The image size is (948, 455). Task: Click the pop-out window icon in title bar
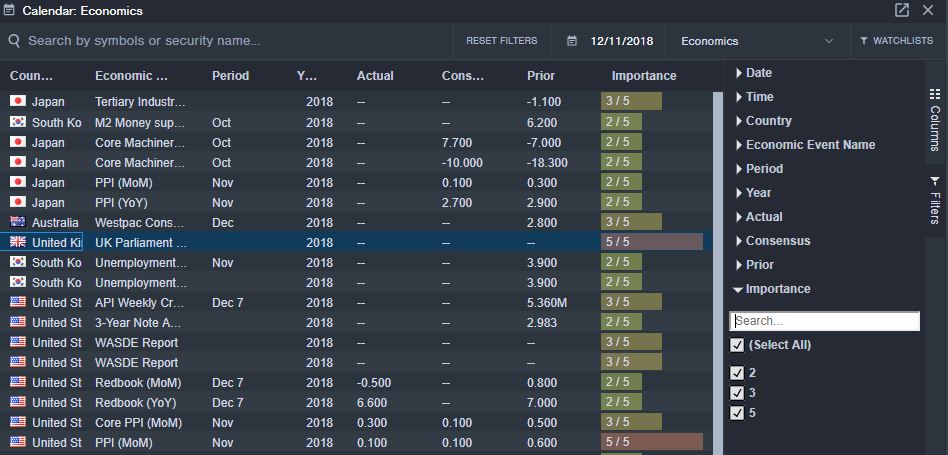coord(901,10)
